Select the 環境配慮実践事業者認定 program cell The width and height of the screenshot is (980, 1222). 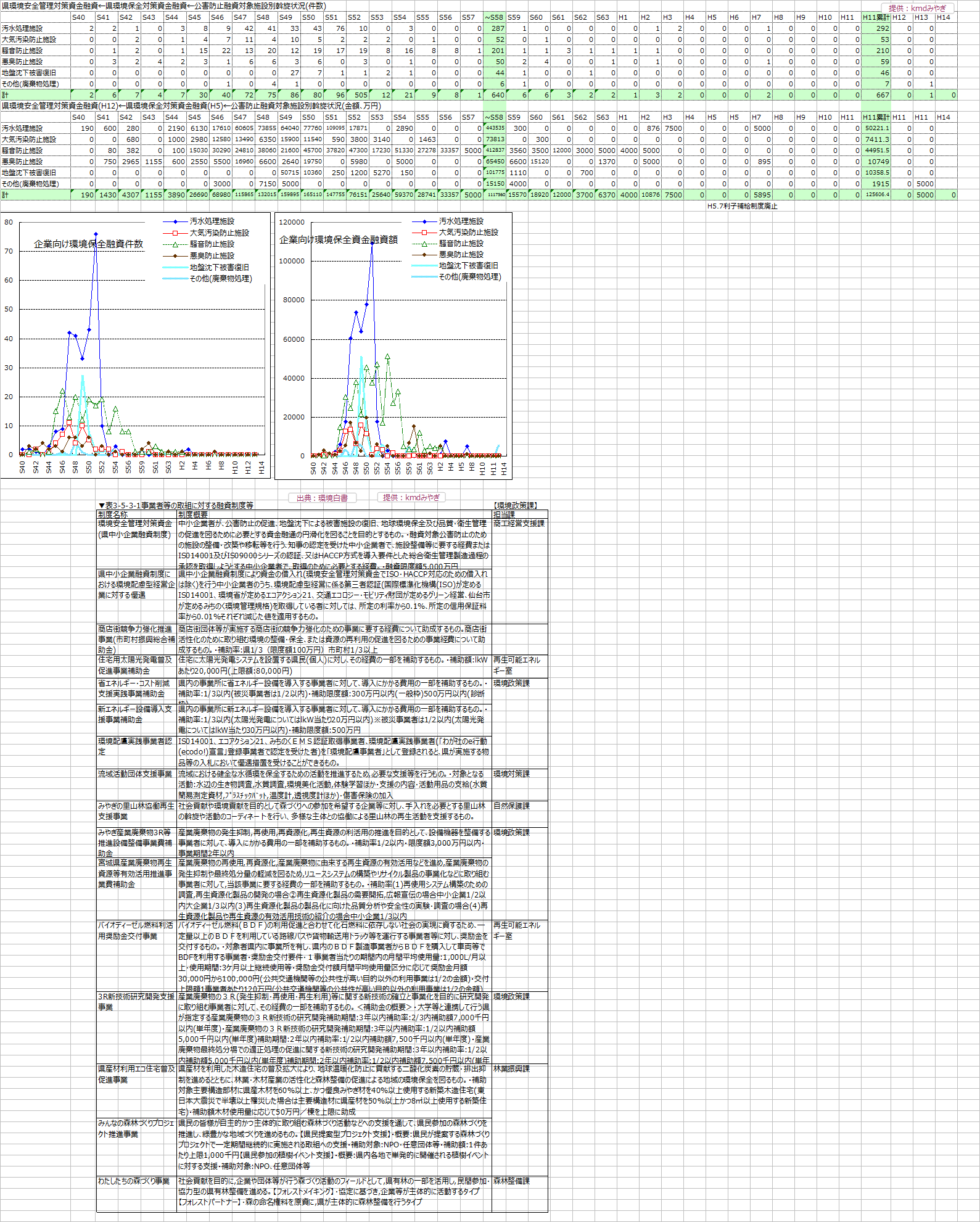(x=137, y=751)
